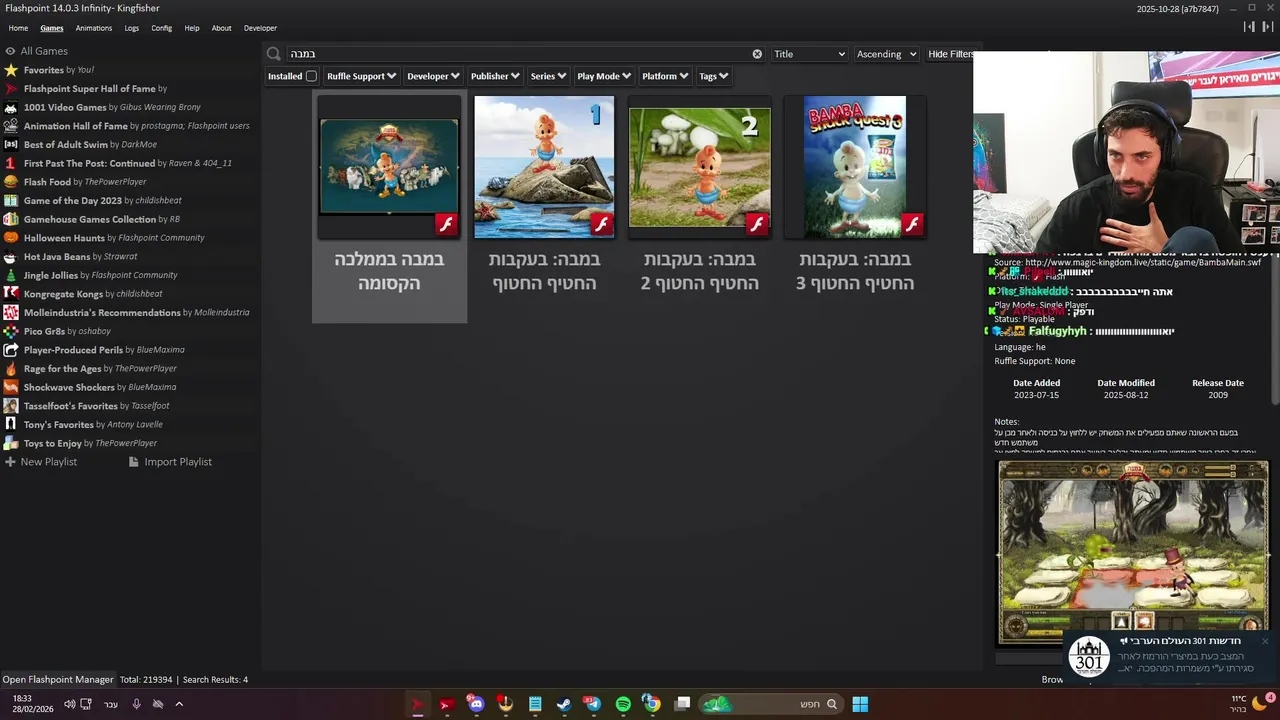Screen dimensions: 1280x720
Task: Select the Gamehouse Games Collection playlist
Action: [90, 219]
